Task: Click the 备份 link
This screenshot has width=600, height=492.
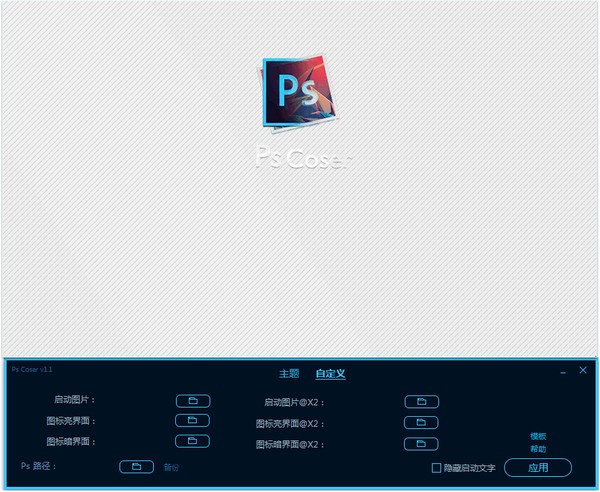Action: [x=171, y=468]
